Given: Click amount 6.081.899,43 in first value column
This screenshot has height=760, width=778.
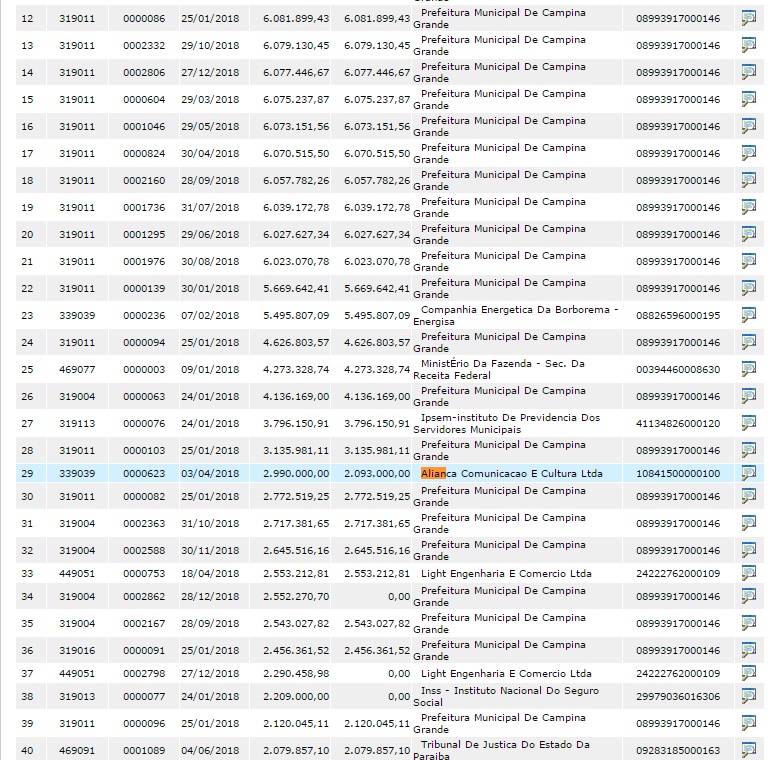Looking at the screenshot, I should coord(296,18).
